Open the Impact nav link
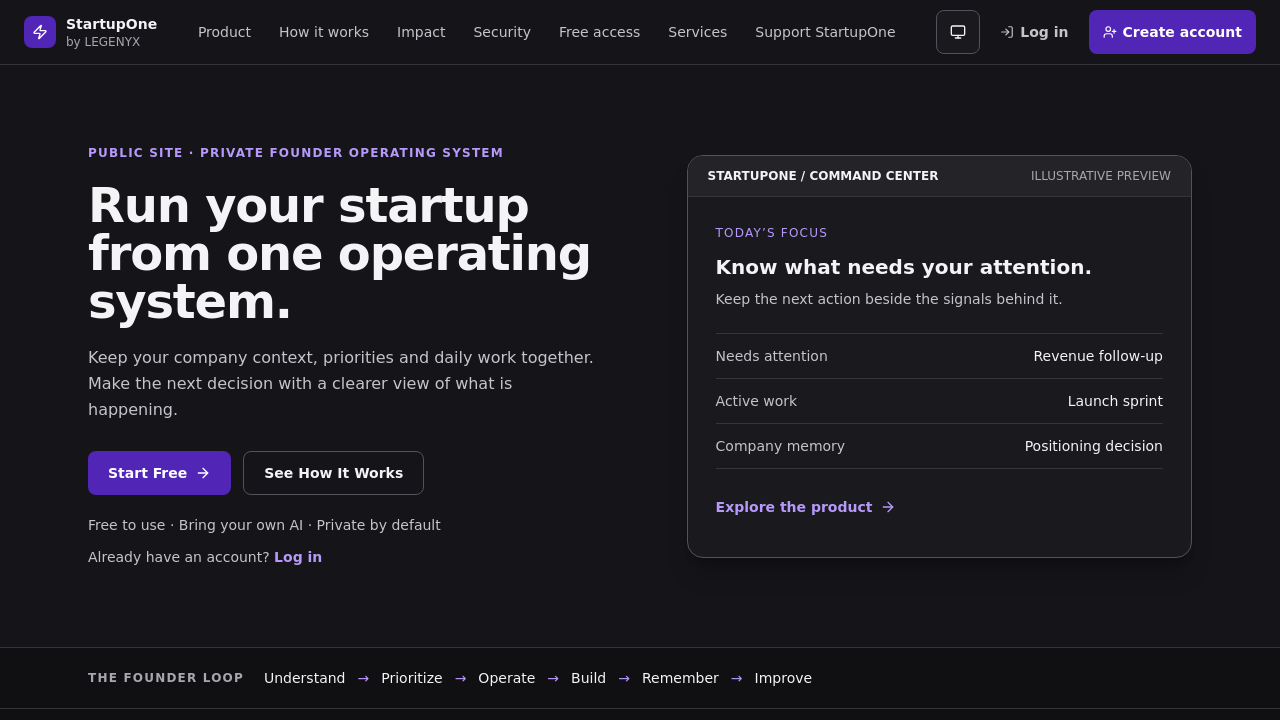 [x=421, y=32]
